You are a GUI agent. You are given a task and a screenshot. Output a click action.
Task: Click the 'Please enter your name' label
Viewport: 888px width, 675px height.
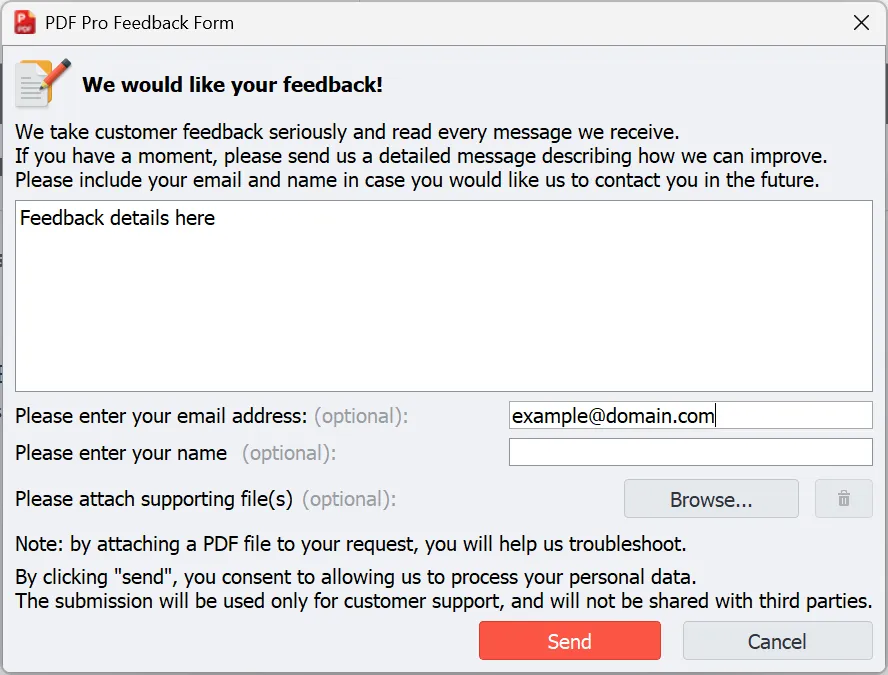pos(121,453)
